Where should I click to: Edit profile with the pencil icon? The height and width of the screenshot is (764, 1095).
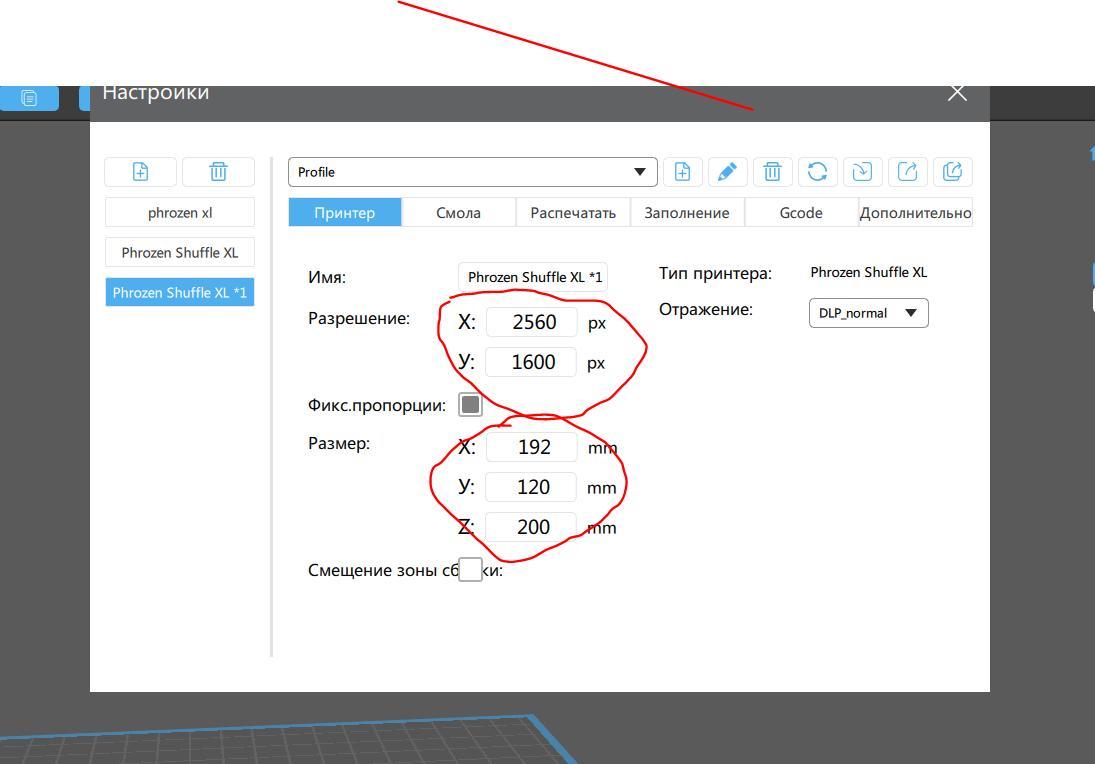(727, 172)
